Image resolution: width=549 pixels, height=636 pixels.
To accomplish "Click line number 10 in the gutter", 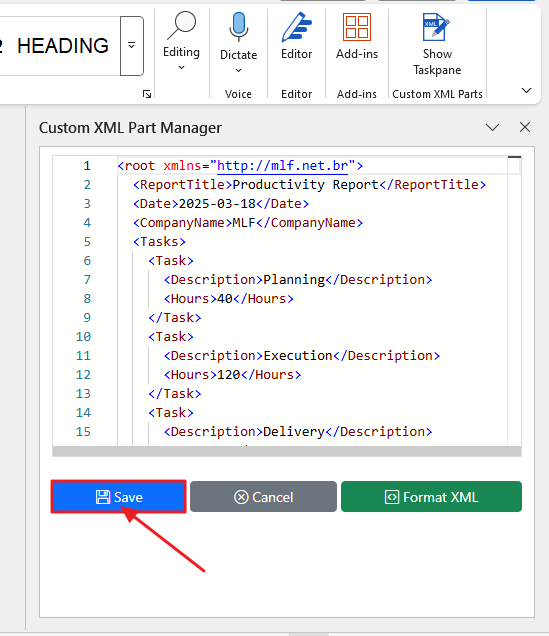I will coord(83,337).
